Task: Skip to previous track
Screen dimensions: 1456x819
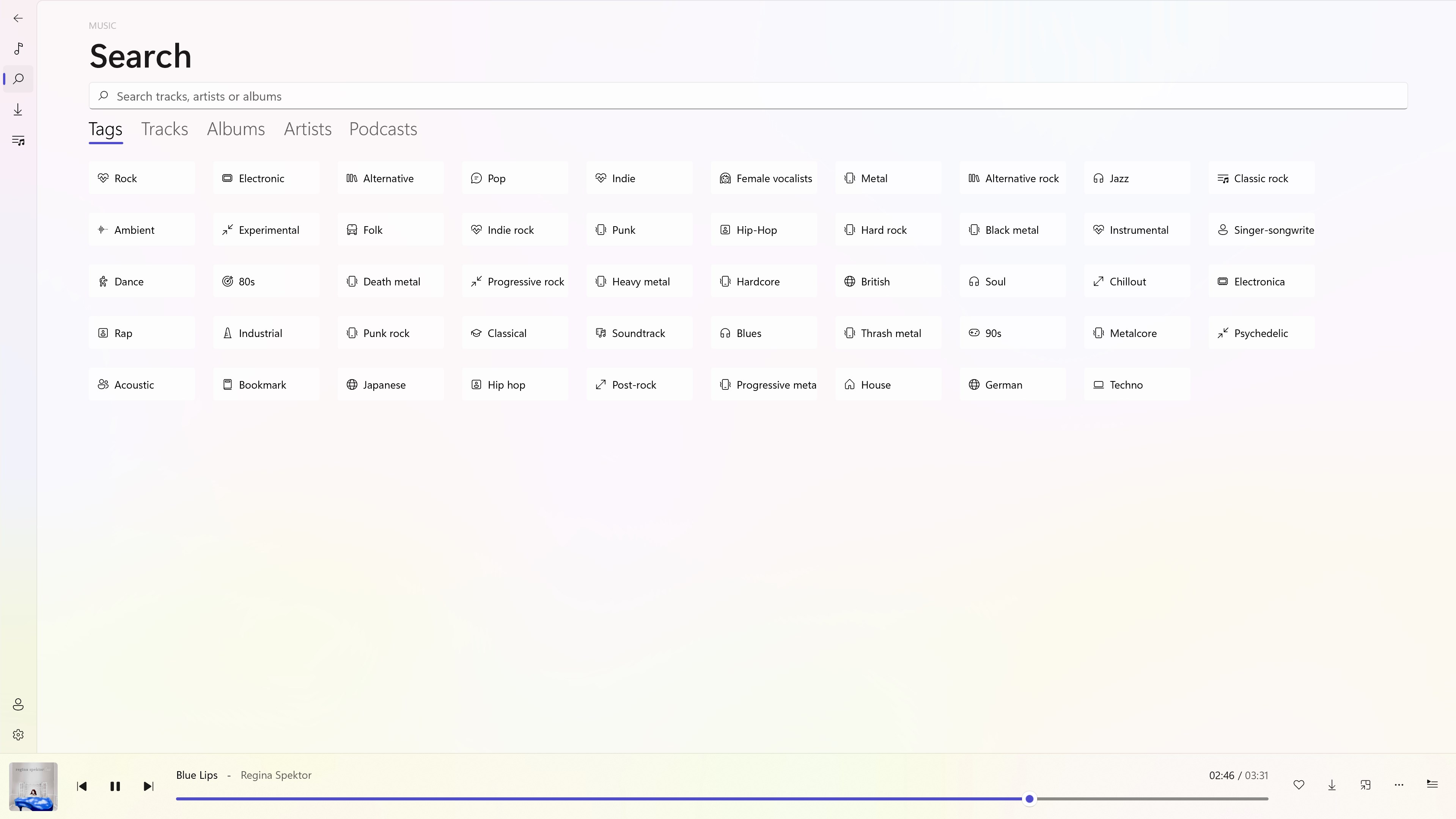Action: (82, 786)
